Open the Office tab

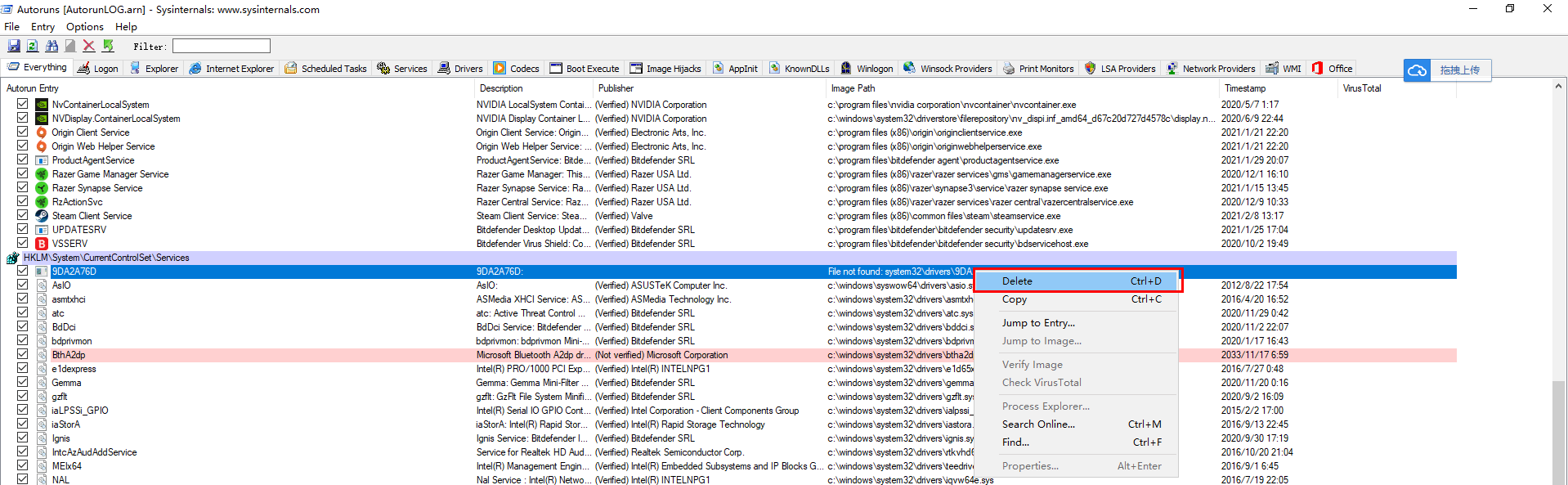(1333, 69)
